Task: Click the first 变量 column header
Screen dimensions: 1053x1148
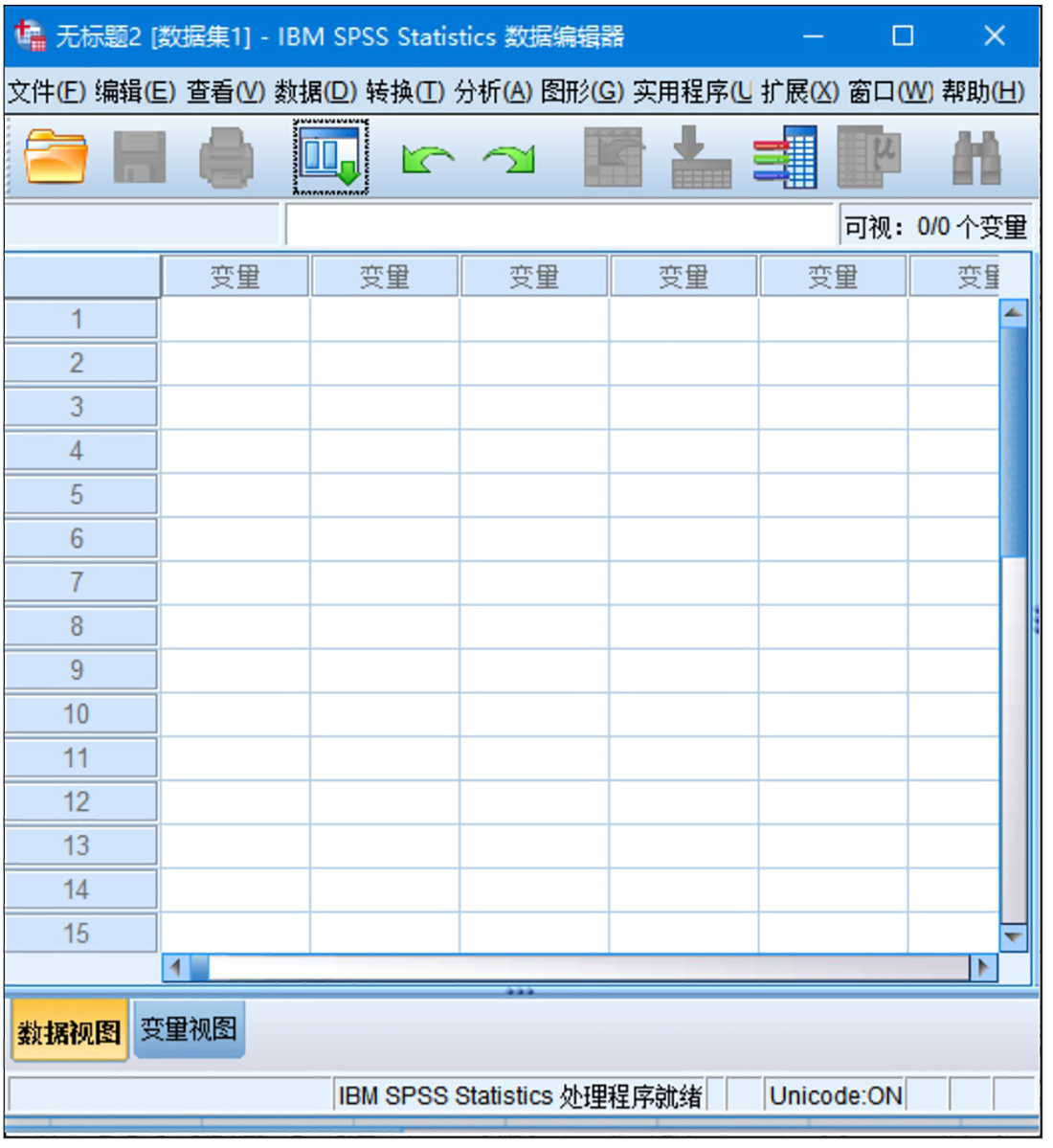Action: [x=235, y=278]
